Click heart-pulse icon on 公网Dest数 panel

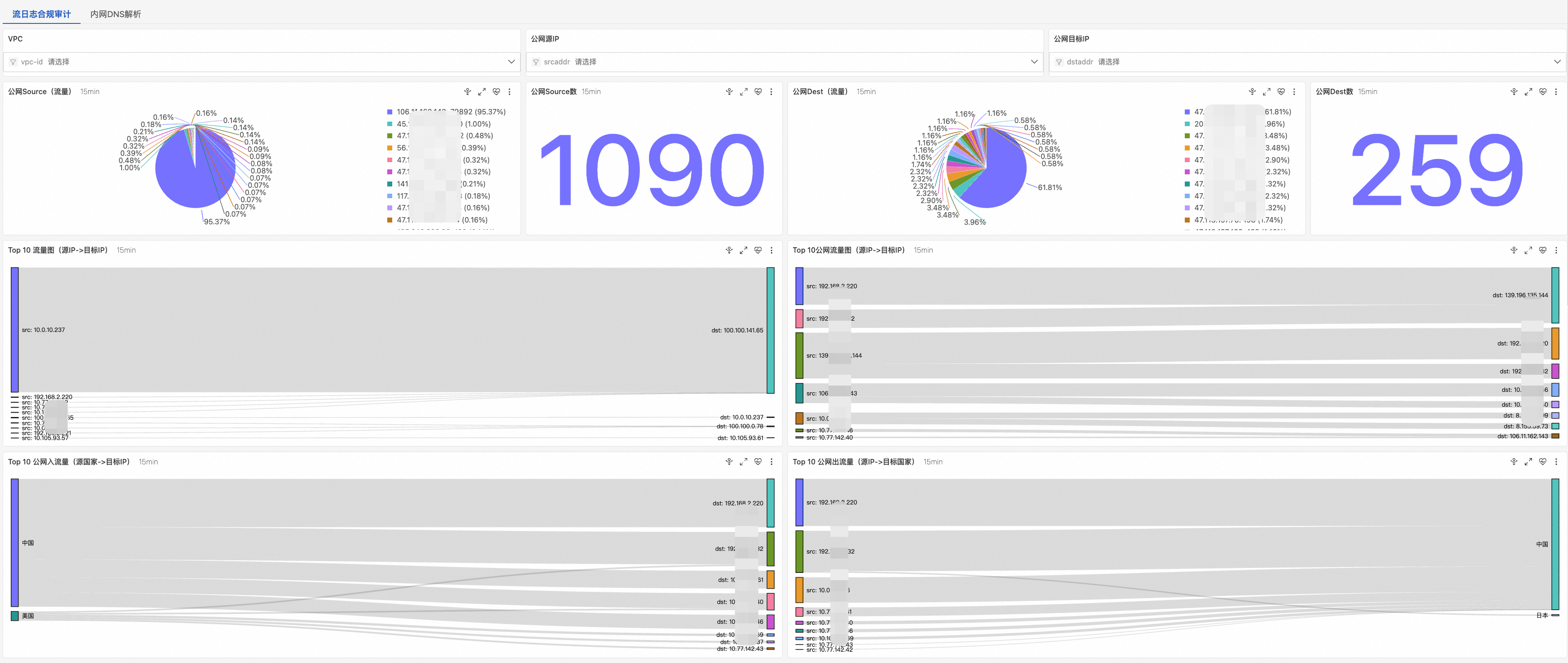click(1542, 92)
